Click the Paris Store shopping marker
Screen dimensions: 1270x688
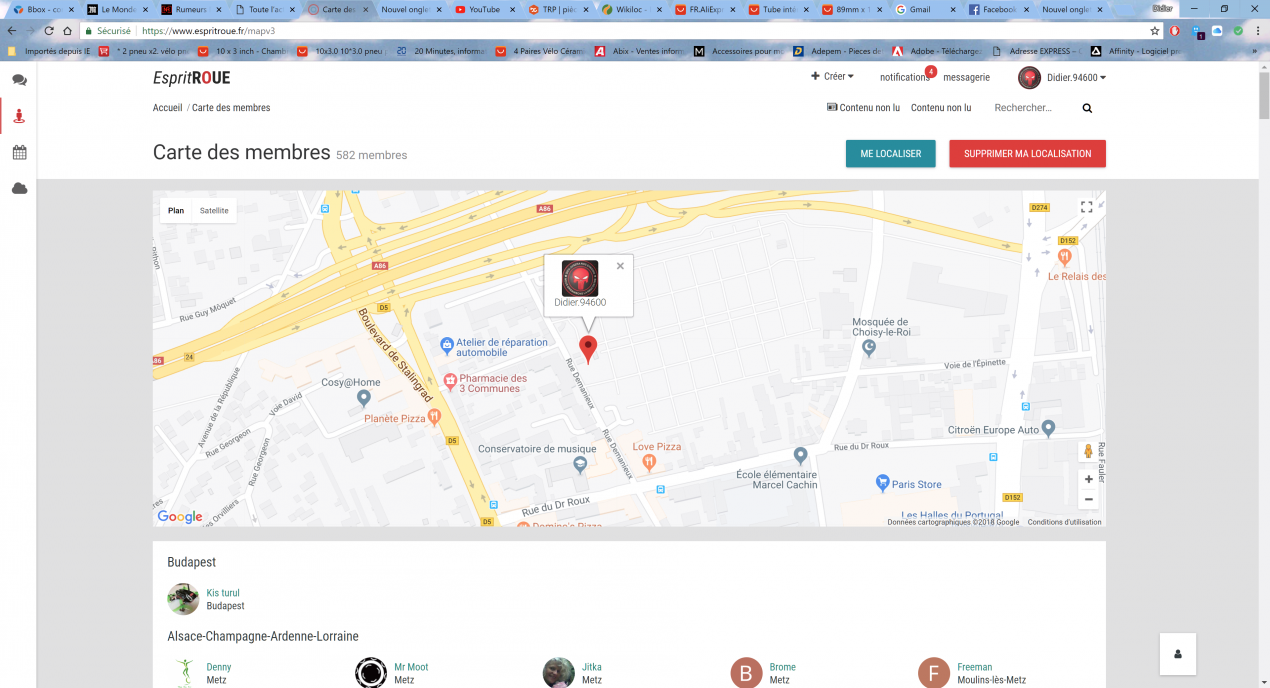click(882, 484)
